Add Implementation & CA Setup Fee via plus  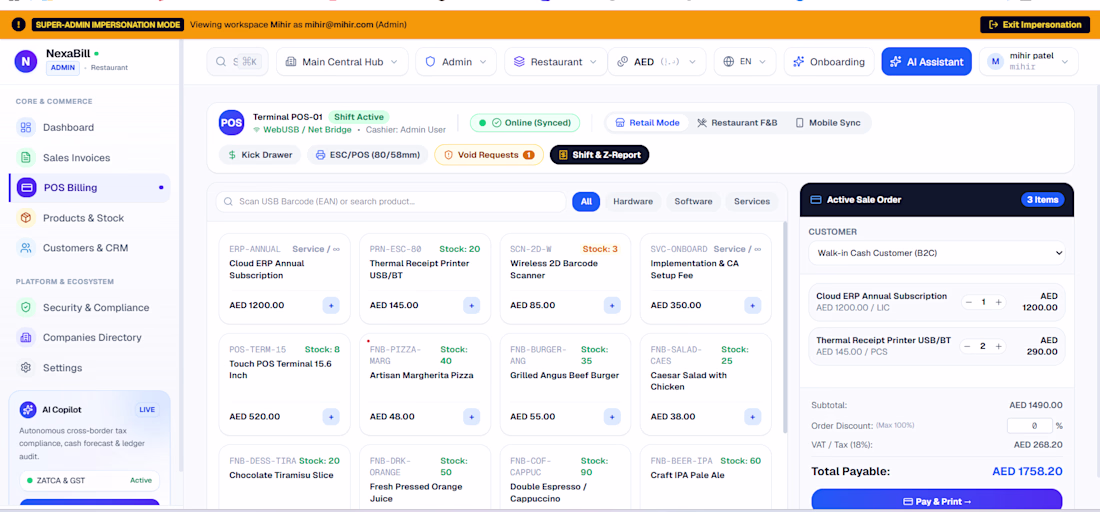point(753,306)
